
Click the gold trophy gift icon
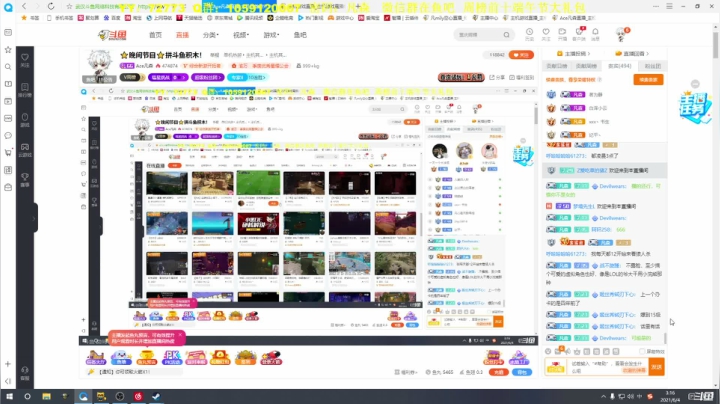[x=146, y=357]
